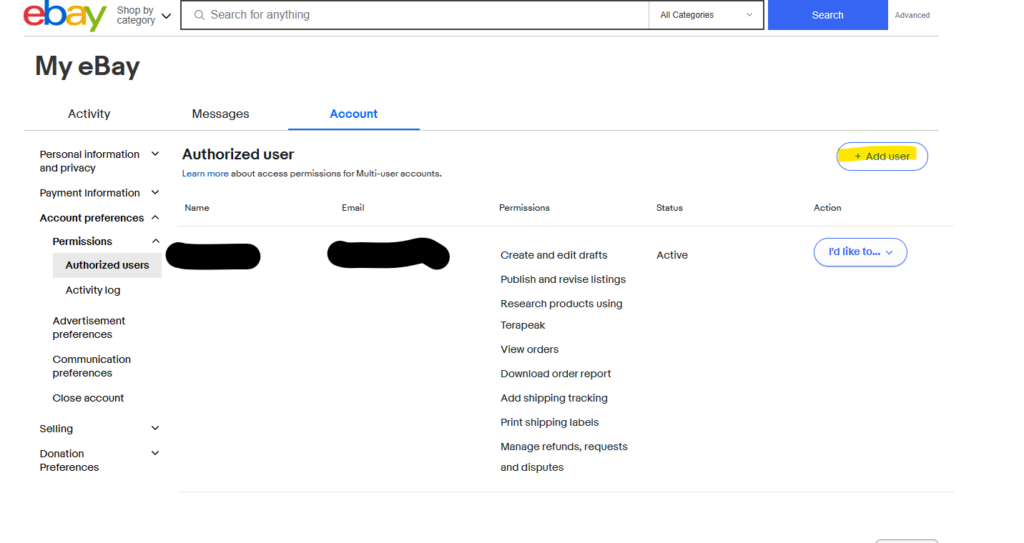Expand the Donation Preferences section
Image resolution: width=1024 pixels, height=543 pixels.
point(99,460)
